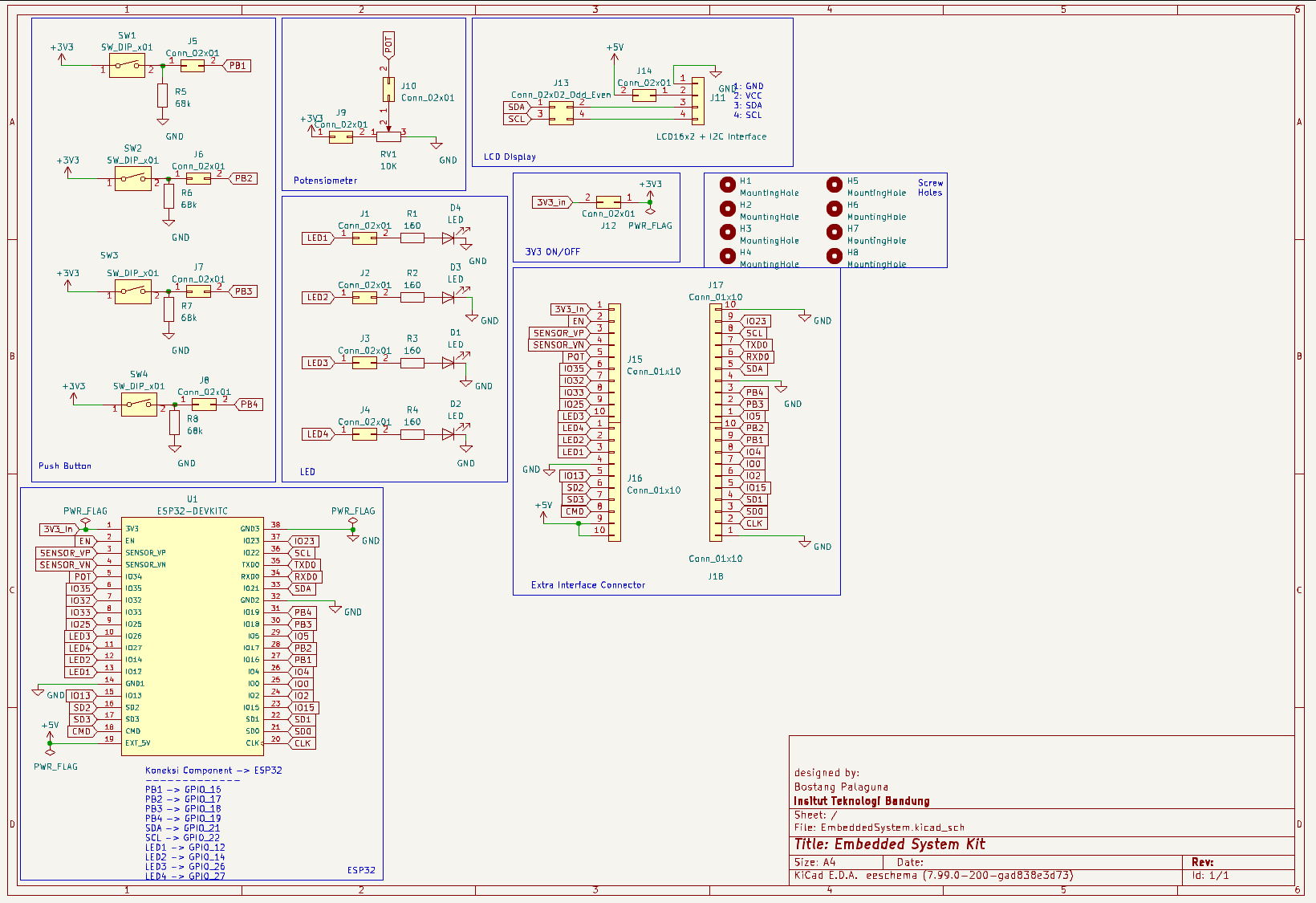Image resolution: width=1316 pixels, height=903 pixels.
Task: Click the 'Koneksi Component -> ESP32' note heading
Action: click(x=213, y=771)
